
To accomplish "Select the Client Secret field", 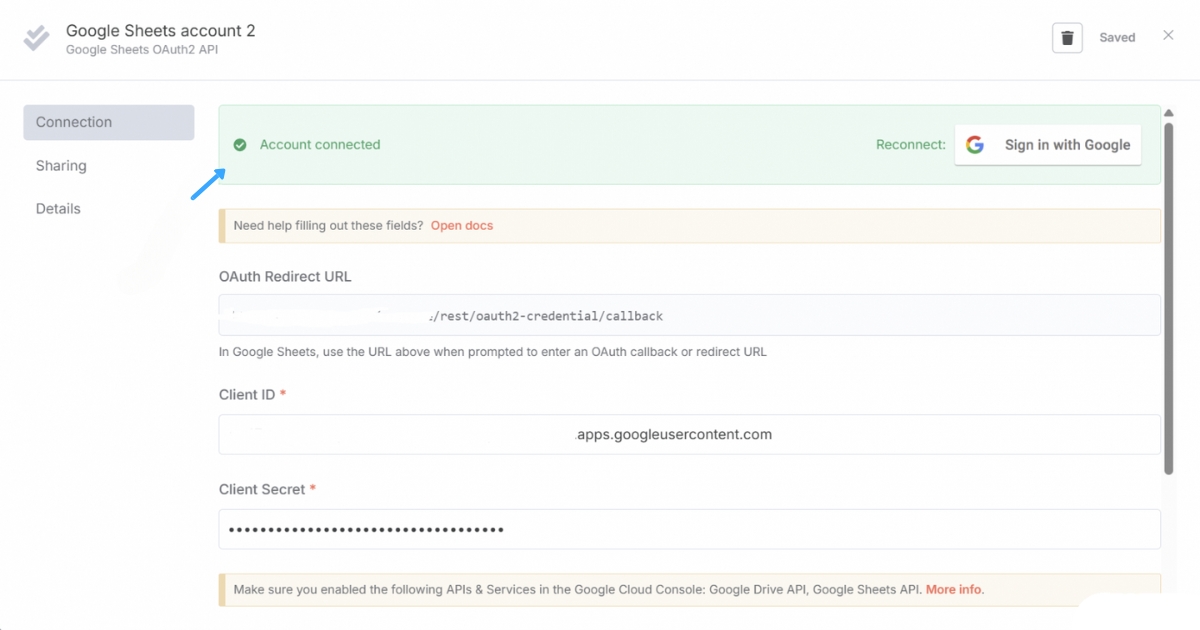I will pyautogui.click(x=690, y=529).
